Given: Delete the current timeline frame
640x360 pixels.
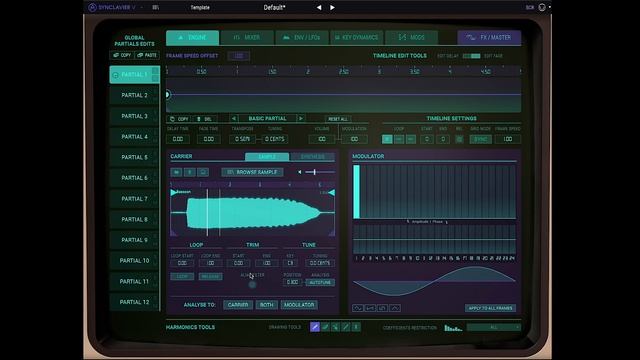Looking at the screenshot, I should [x=204, y=119].
